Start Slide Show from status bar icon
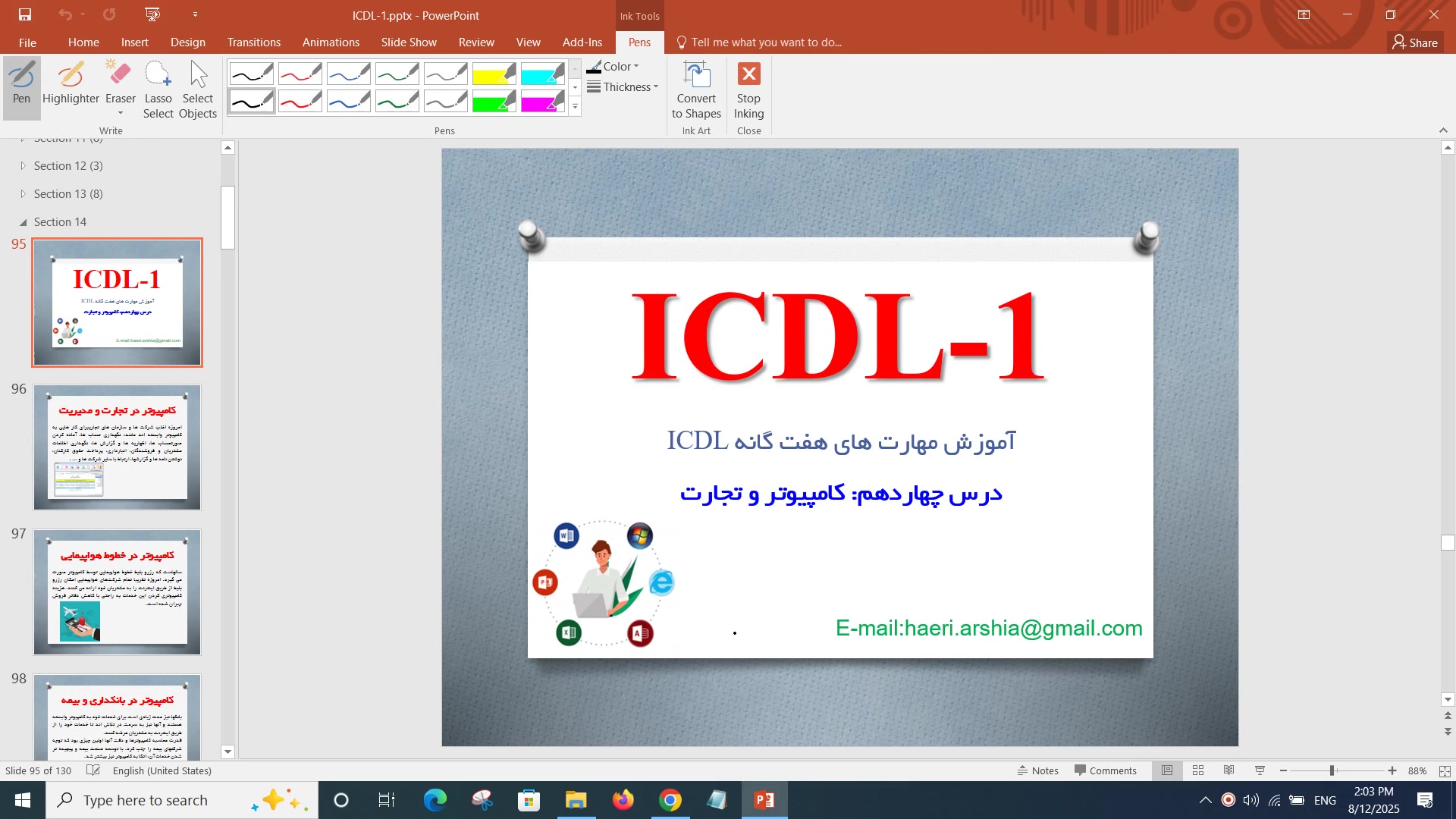This screenshot has width=1456, height=819. point(1260,770)
